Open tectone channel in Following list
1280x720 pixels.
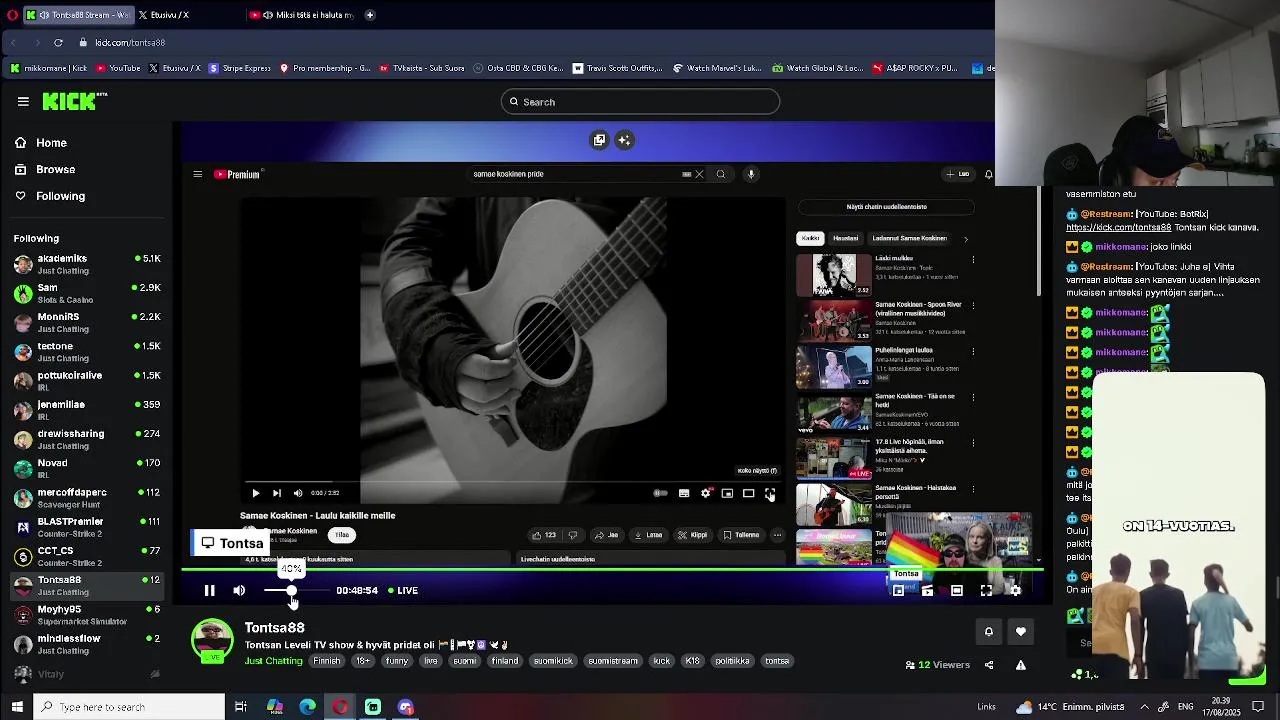(88, 352)
